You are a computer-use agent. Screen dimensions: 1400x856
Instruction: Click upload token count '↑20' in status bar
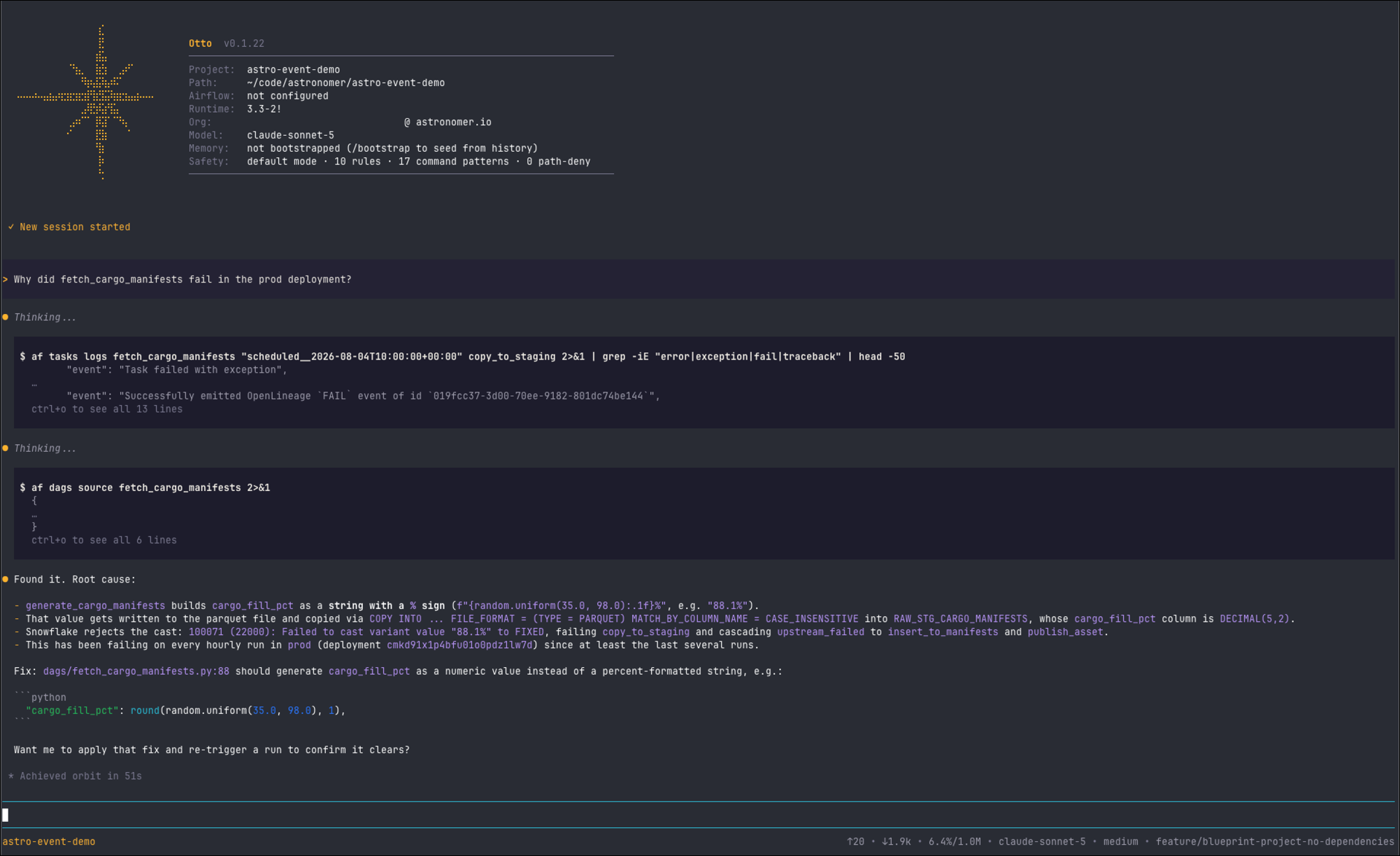(855, 842)
